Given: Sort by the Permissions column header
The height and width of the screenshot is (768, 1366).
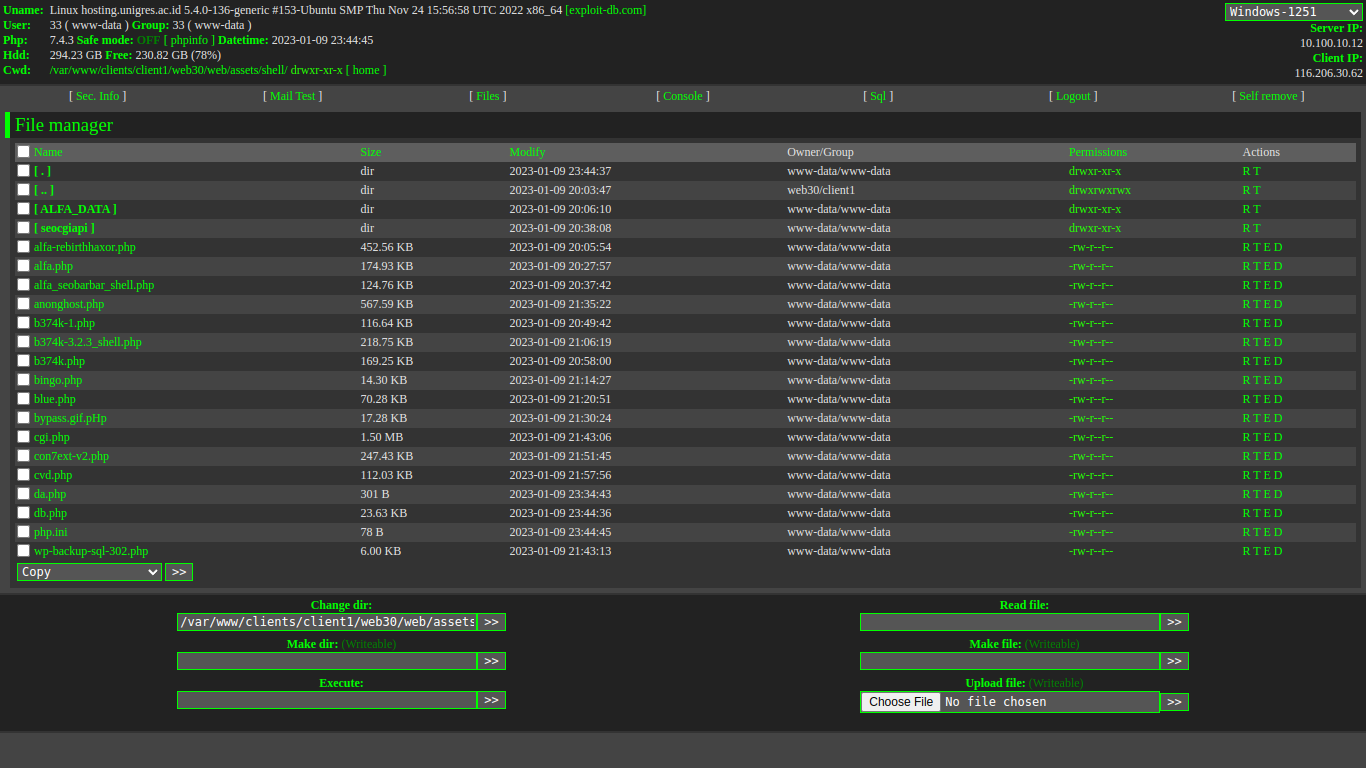Looking at the screenshot, I should (x=1097, y=152).
